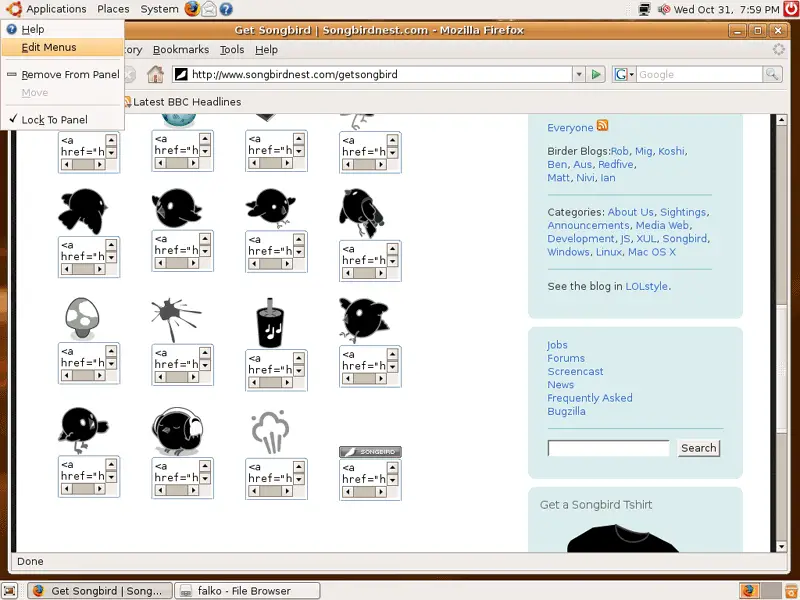Follow the Forums link
This screenshot has height=600, width=800.
(566, 358)
